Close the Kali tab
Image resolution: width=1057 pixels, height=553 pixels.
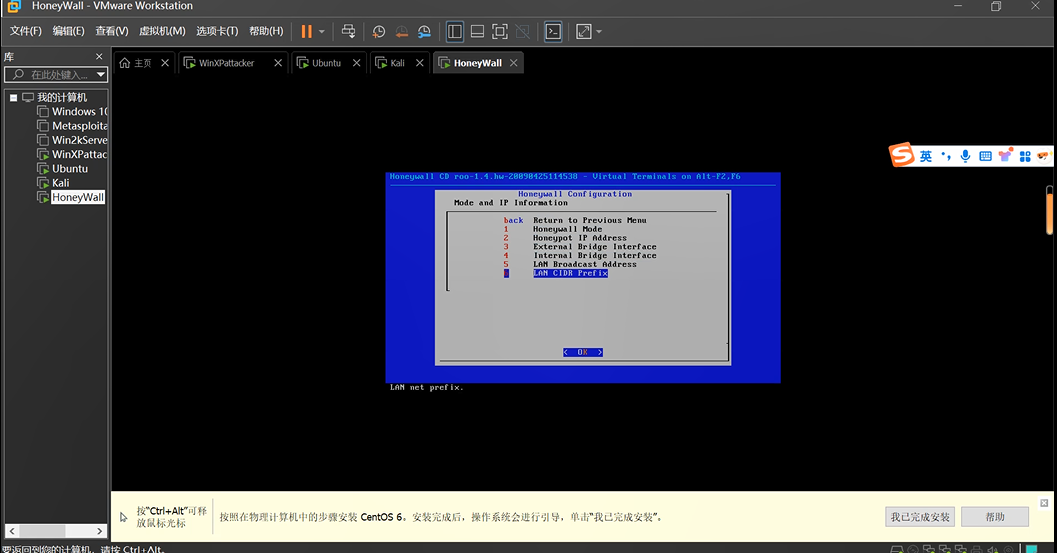pyautogui.click(x=420, y=63)
